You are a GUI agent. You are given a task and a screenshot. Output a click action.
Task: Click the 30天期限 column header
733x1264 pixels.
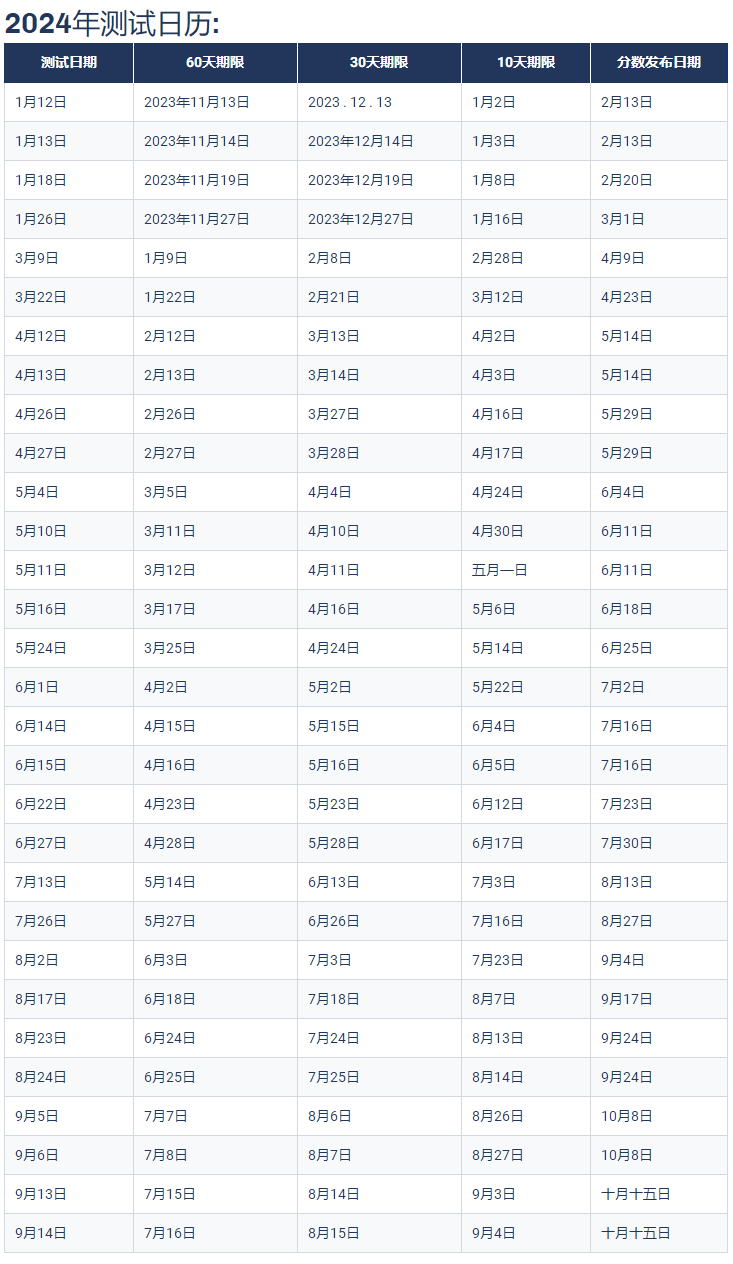point(379,62)
